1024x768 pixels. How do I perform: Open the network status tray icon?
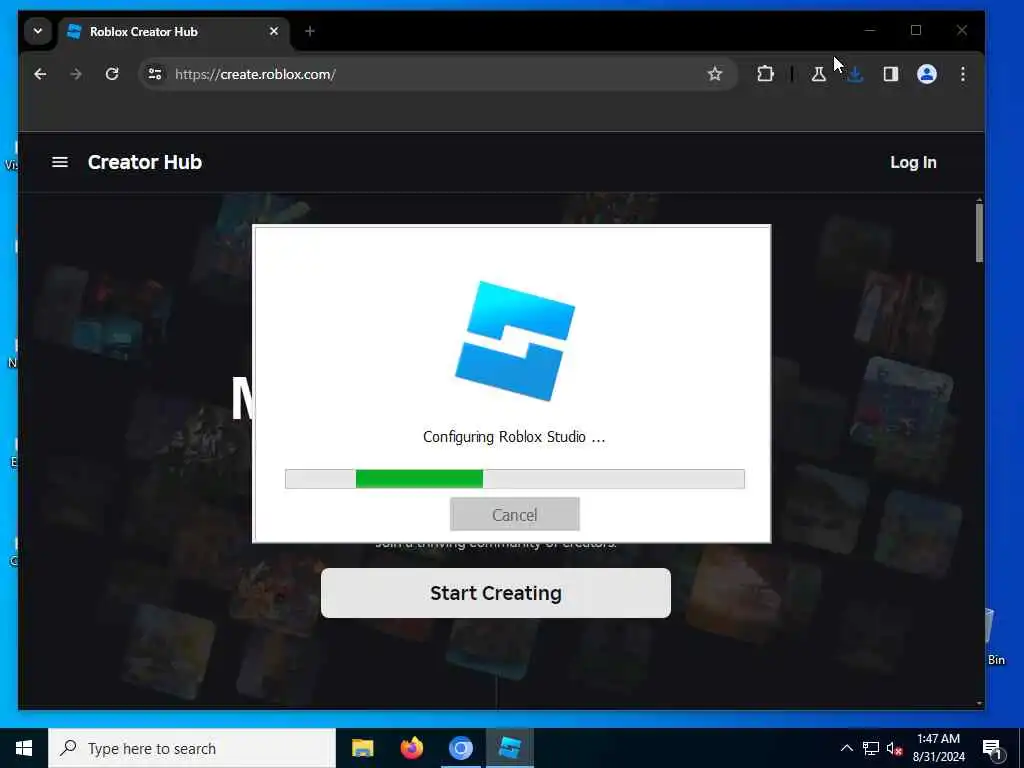tap(871, 748)
